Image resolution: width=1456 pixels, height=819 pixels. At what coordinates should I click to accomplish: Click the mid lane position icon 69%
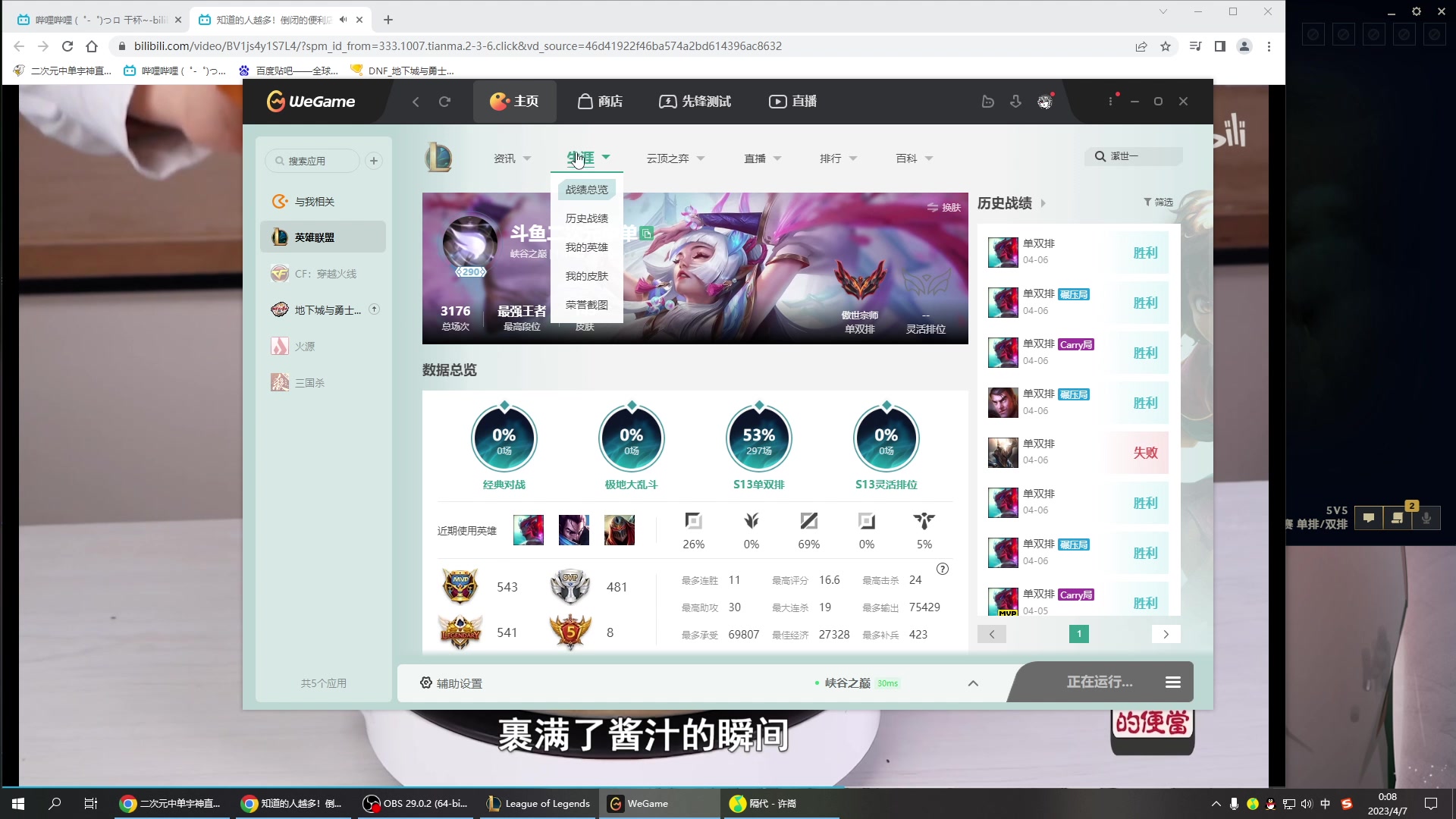coord(809,521)
